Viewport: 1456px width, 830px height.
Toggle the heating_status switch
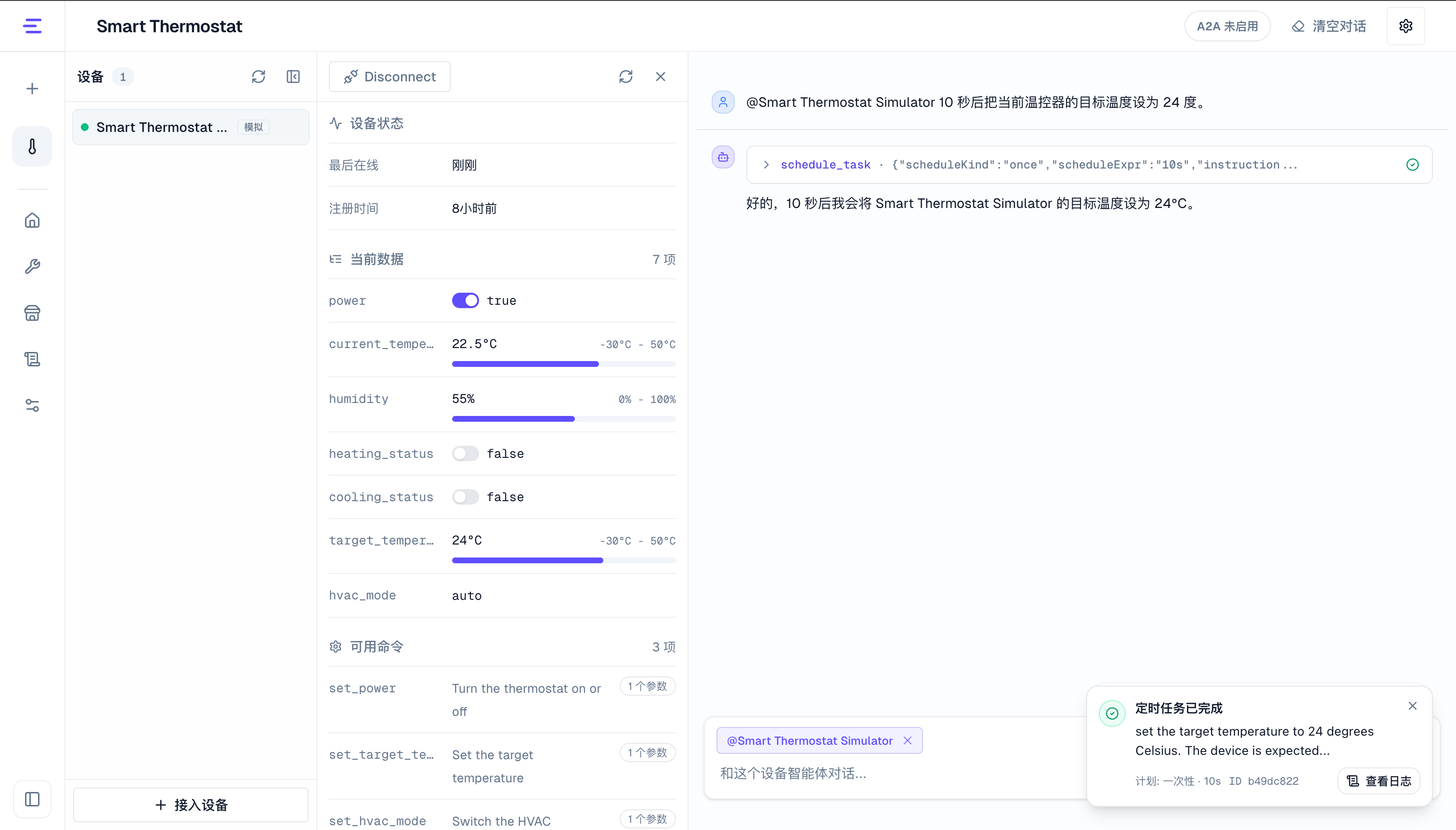click(x=465, y=453)
